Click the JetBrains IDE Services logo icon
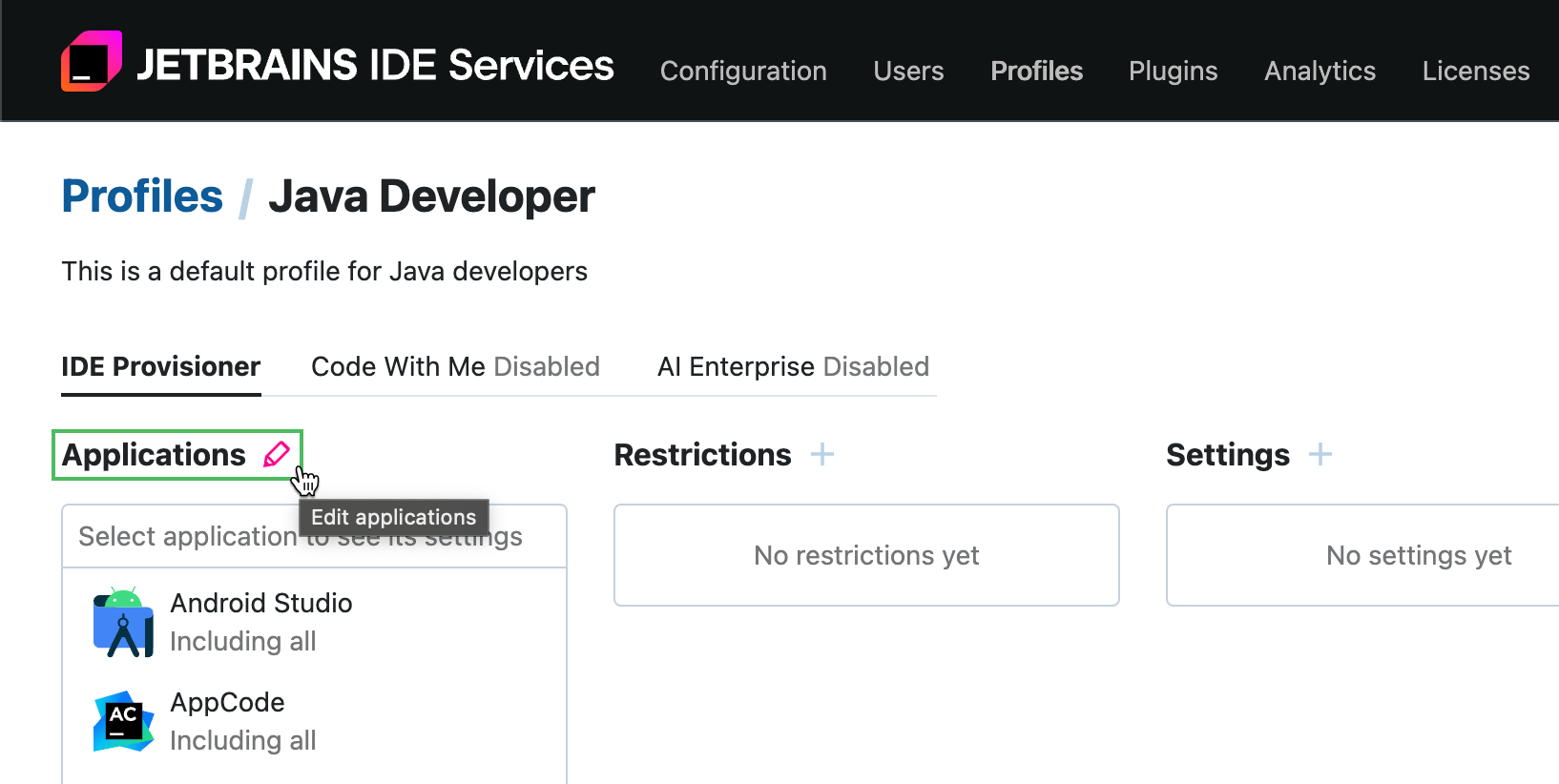The height and width of the screenshot is (784, 1559). 92,62
